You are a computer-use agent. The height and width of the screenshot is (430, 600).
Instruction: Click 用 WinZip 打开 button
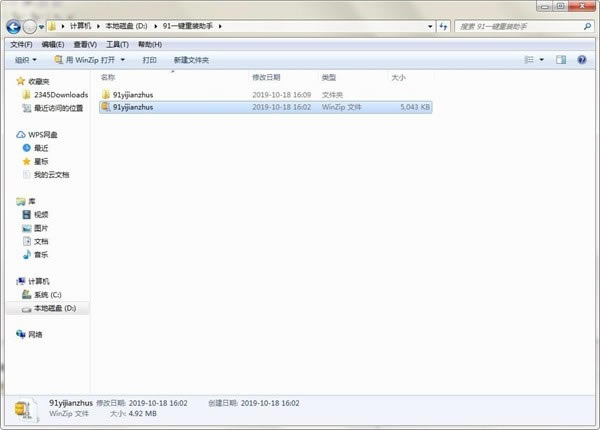[x=85, y=60]
